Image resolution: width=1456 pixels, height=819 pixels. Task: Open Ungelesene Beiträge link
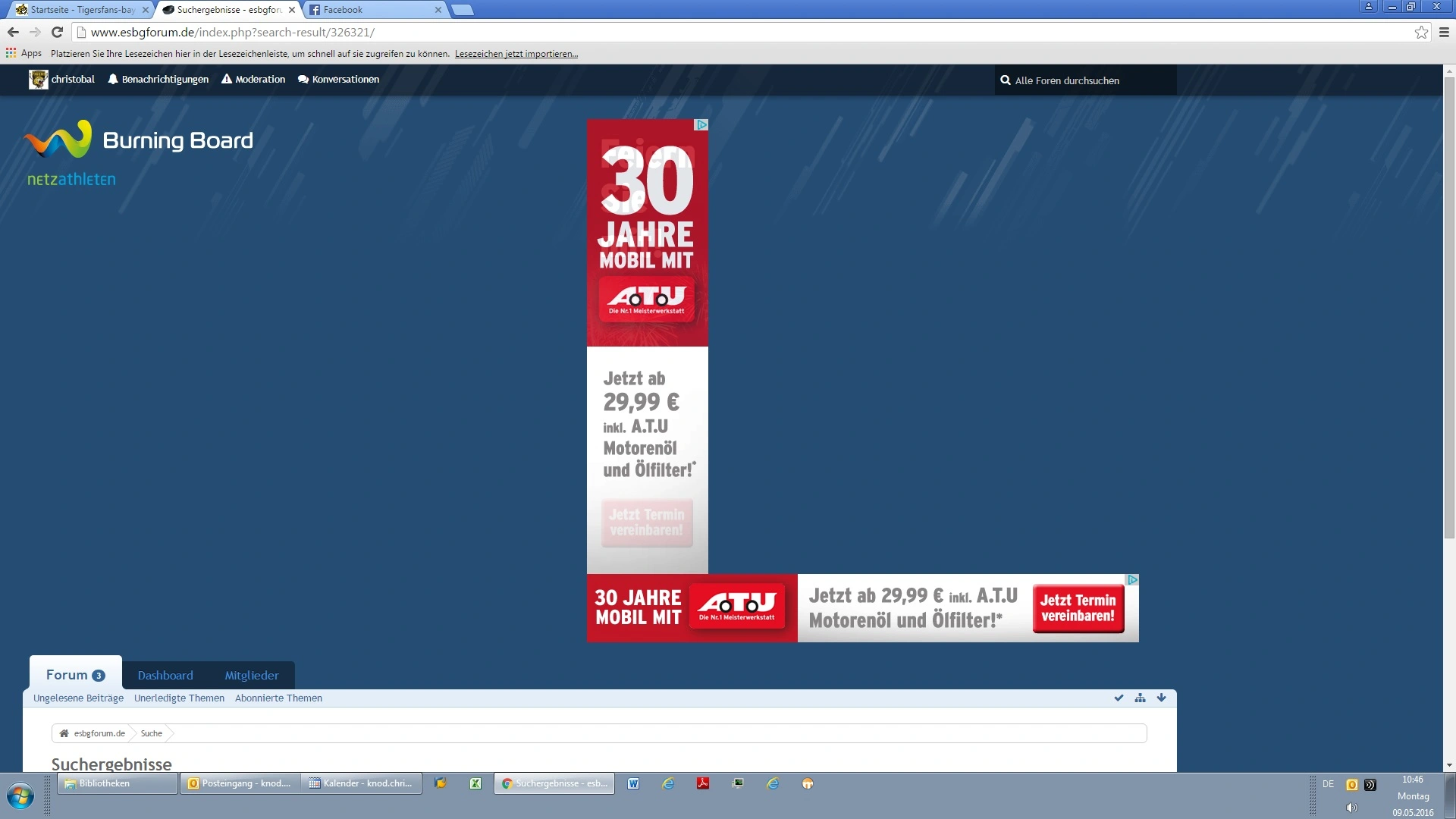[78, 698]
